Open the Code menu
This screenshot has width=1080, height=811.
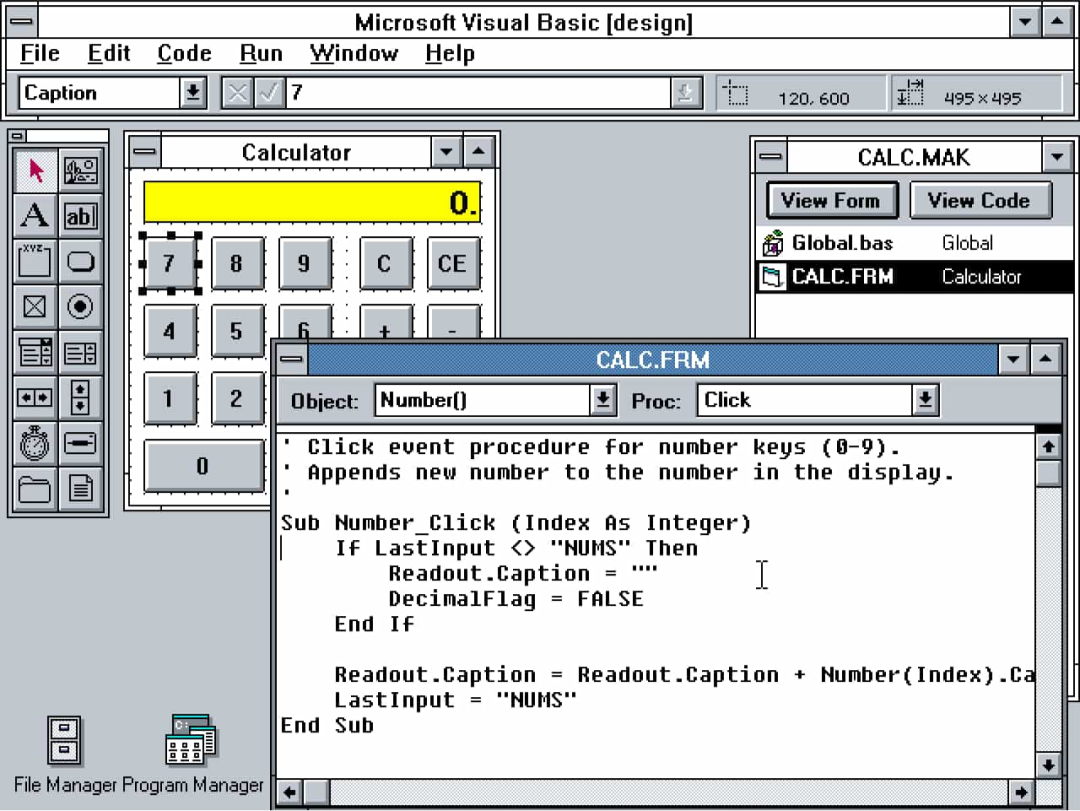[x=184, y=53]
